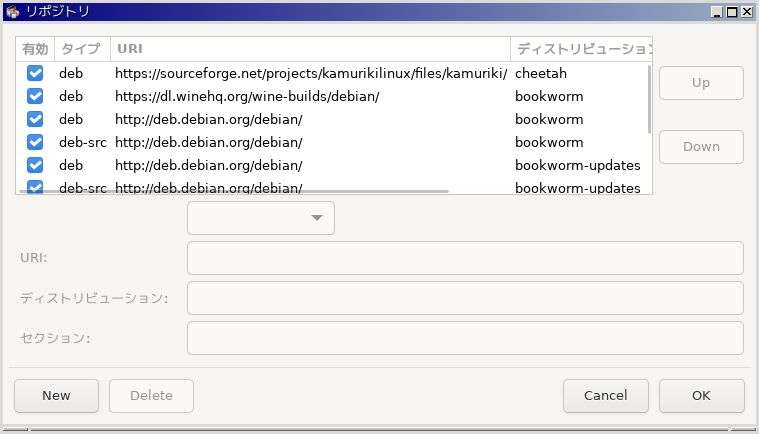Uncheck the kamurikilinux cheetah repository checkbox
Viewport: 759px width, 434px height.
pos(35,73)
